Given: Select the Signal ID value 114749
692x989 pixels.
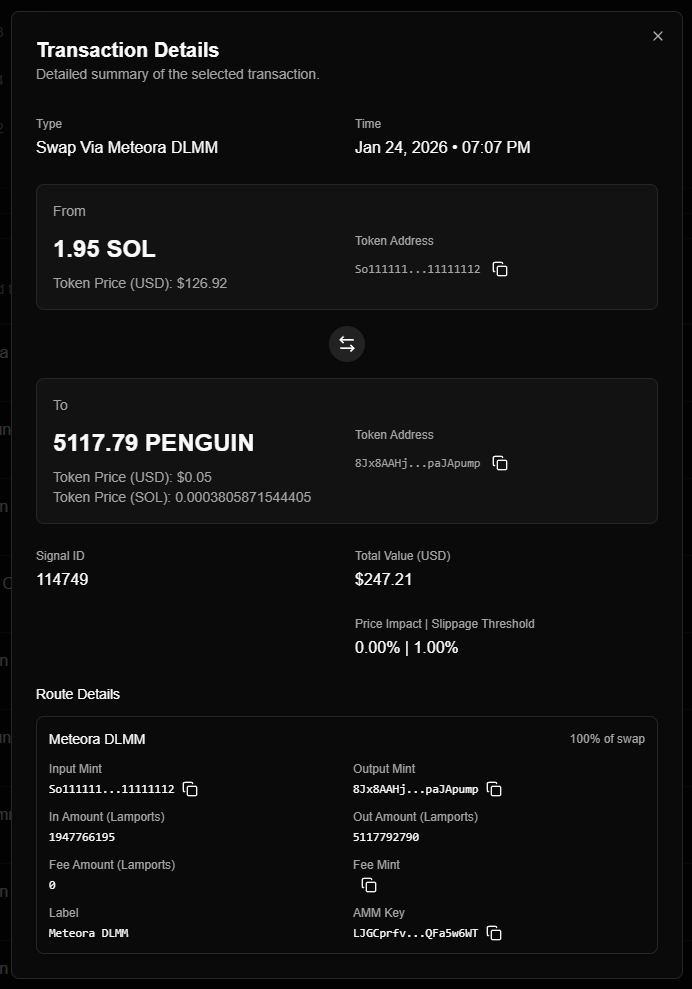Looking at the screenshot, I should (62, 579).
